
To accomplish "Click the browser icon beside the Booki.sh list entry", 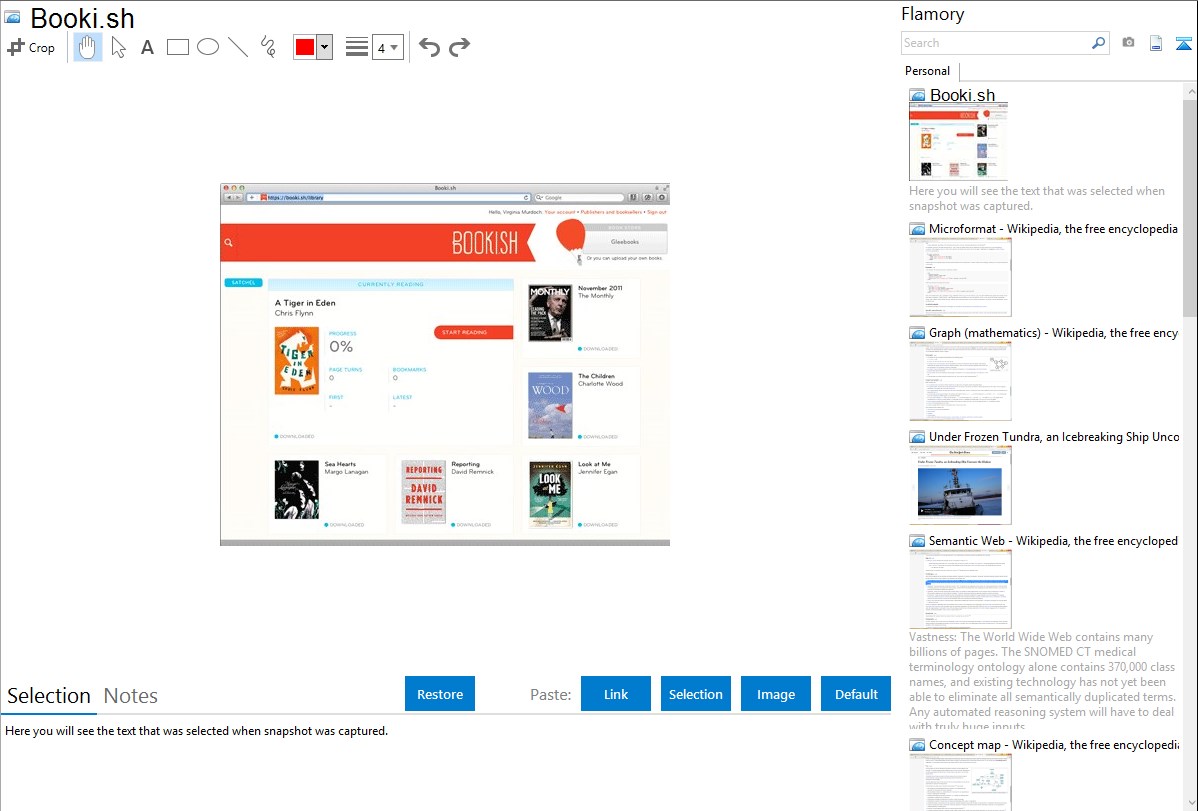I will (x=918, y=96).
